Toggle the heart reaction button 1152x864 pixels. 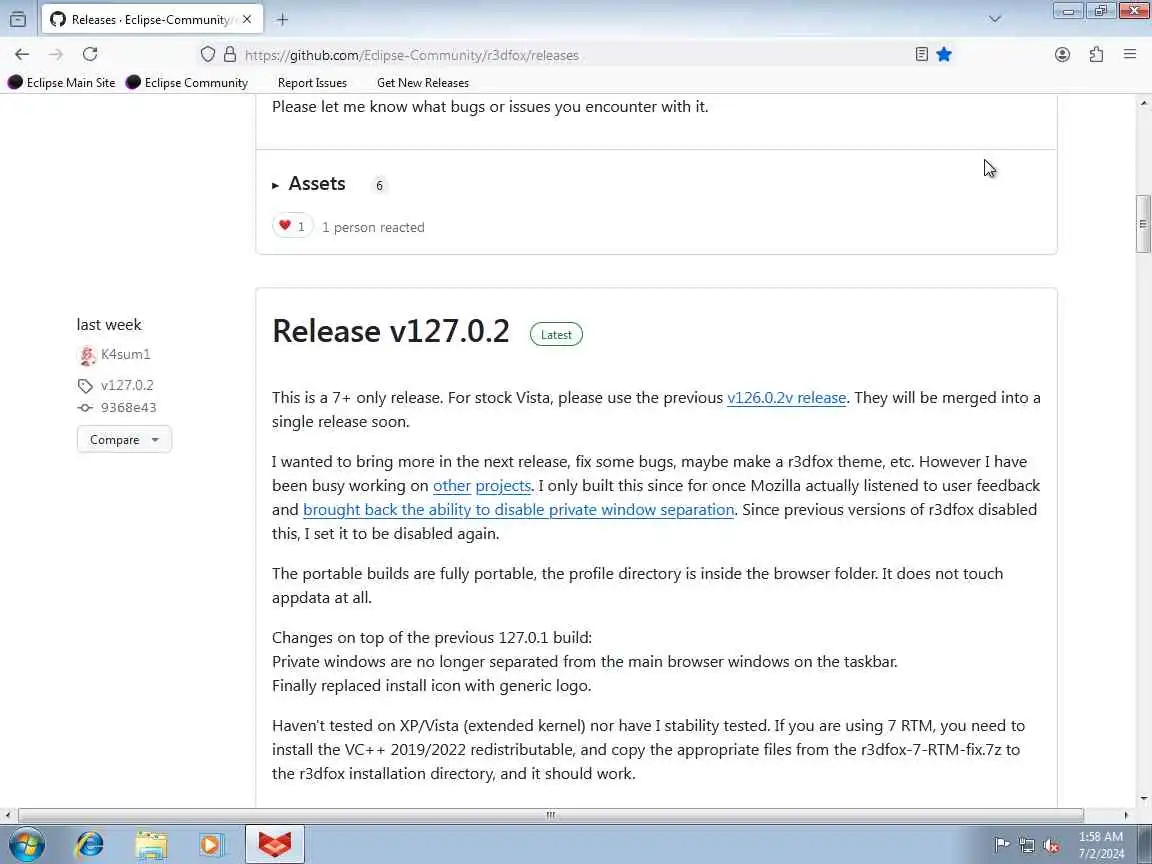292,226
